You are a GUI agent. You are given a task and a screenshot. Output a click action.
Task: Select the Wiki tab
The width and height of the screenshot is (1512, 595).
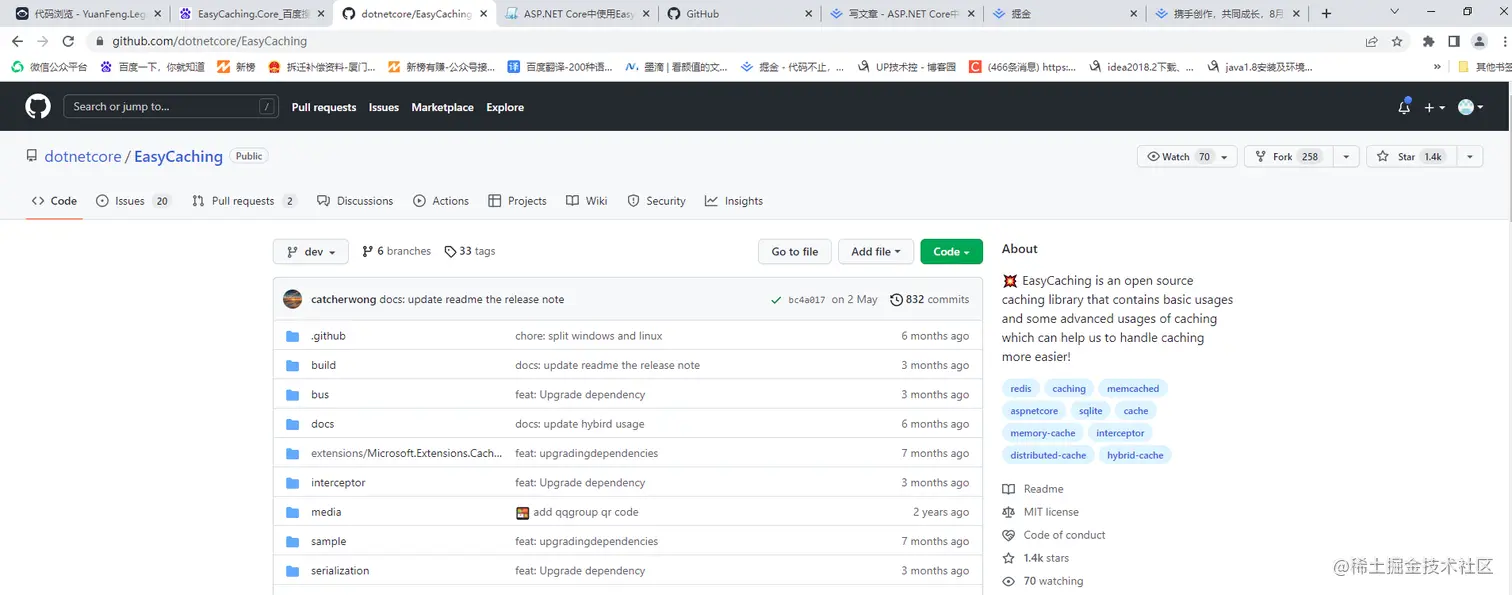586,201
